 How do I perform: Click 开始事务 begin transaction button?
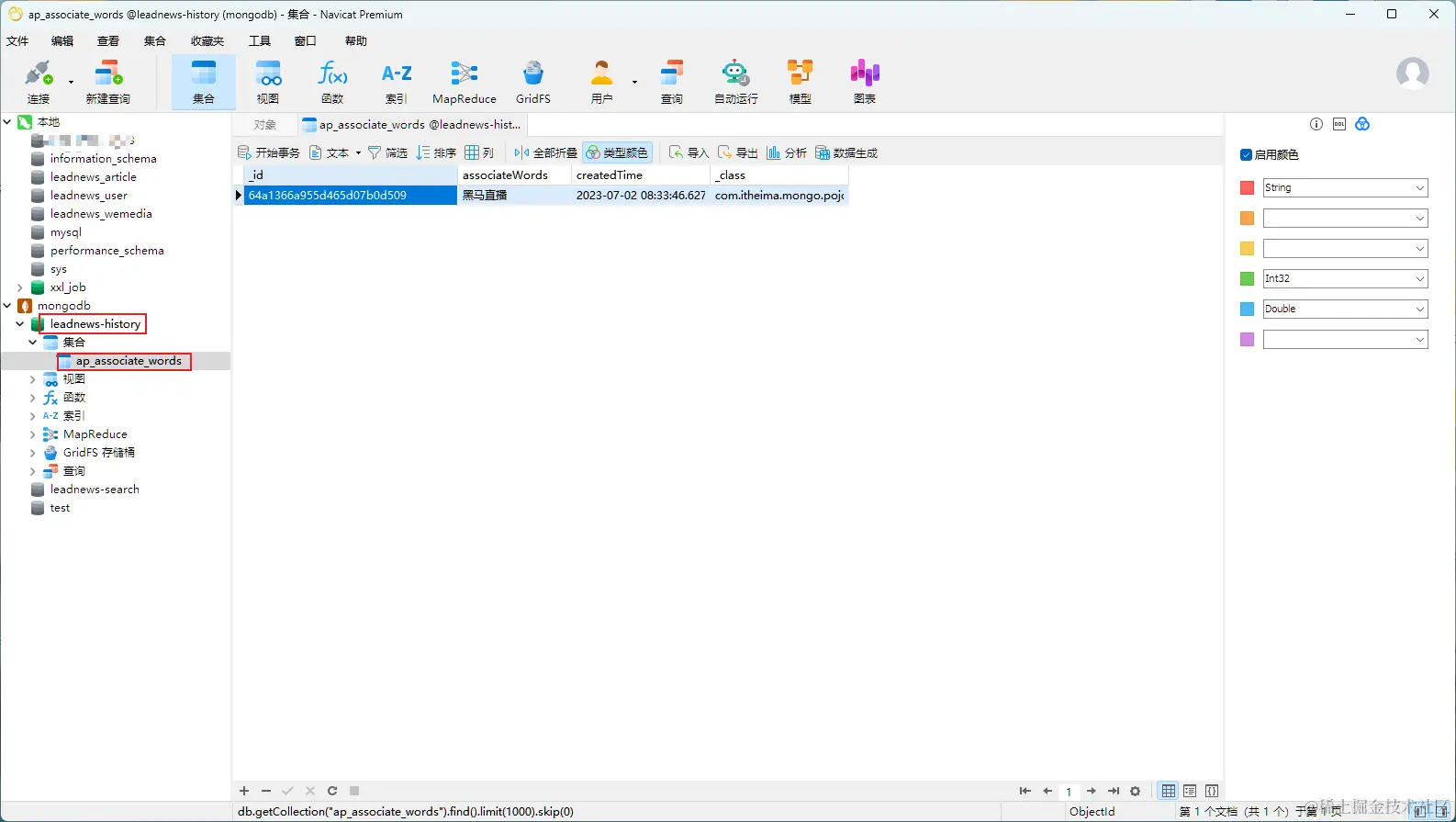pyautogui.click(x=269, y=152)
